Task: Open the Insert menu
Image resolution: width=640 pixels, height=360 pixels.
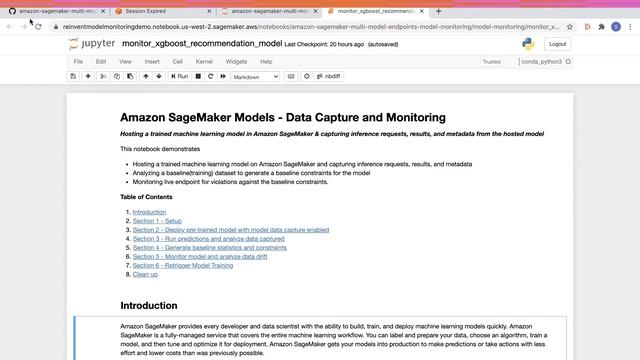Action: point(152,62)
